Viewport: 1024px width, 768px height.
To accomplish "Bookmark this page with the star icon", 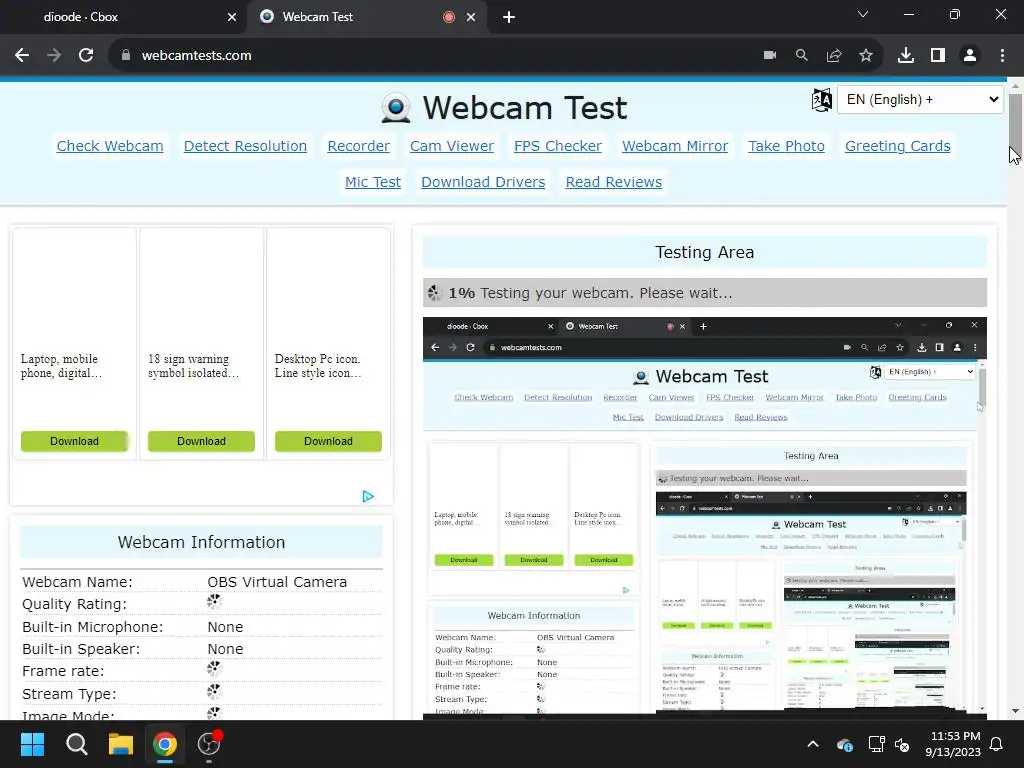I will [866, 56].
